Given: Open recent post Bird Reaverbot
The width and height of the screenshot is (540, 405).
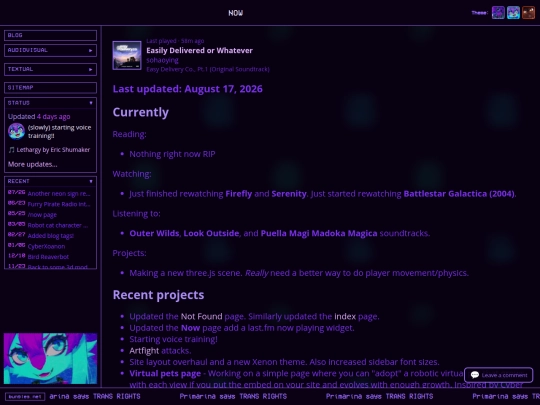Looking at the screenshot, I should [x=48, y=257].
